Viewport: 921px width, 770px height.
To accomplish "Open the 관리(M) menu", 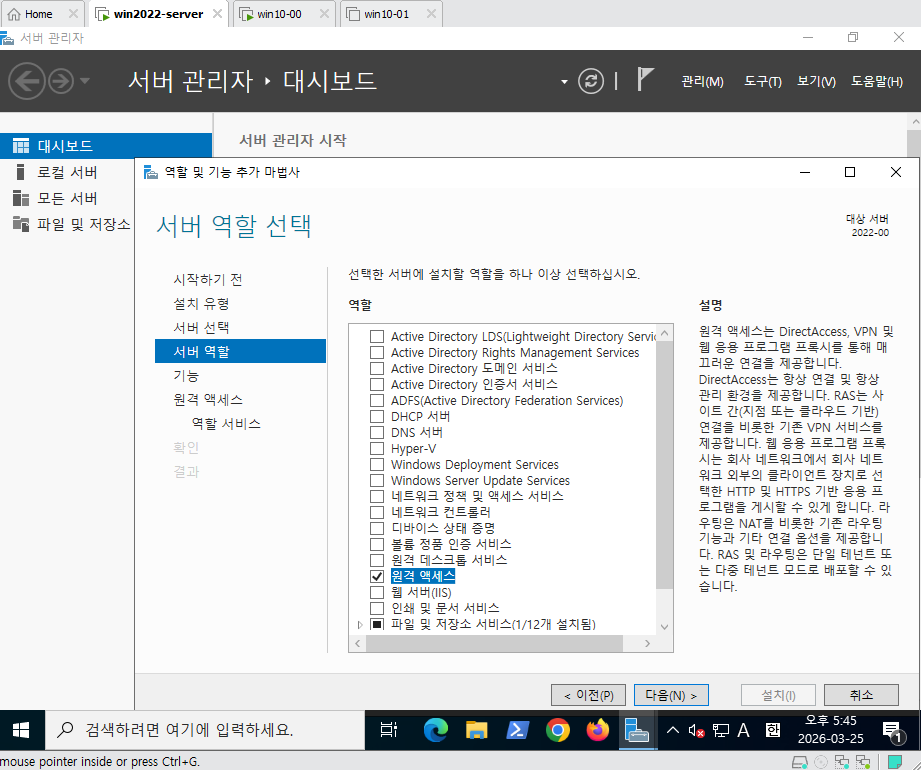I will tap(702, 82).
